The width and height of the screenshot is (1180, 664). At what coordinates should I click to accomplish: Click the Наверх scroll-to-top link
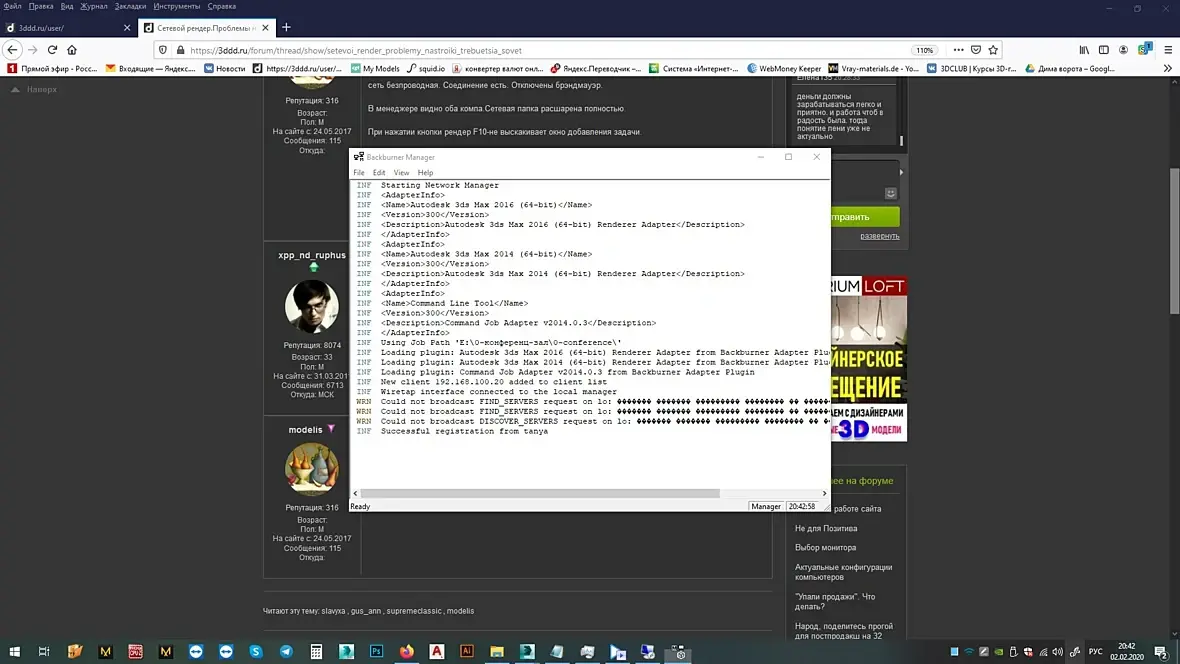[x=34, y=90]
